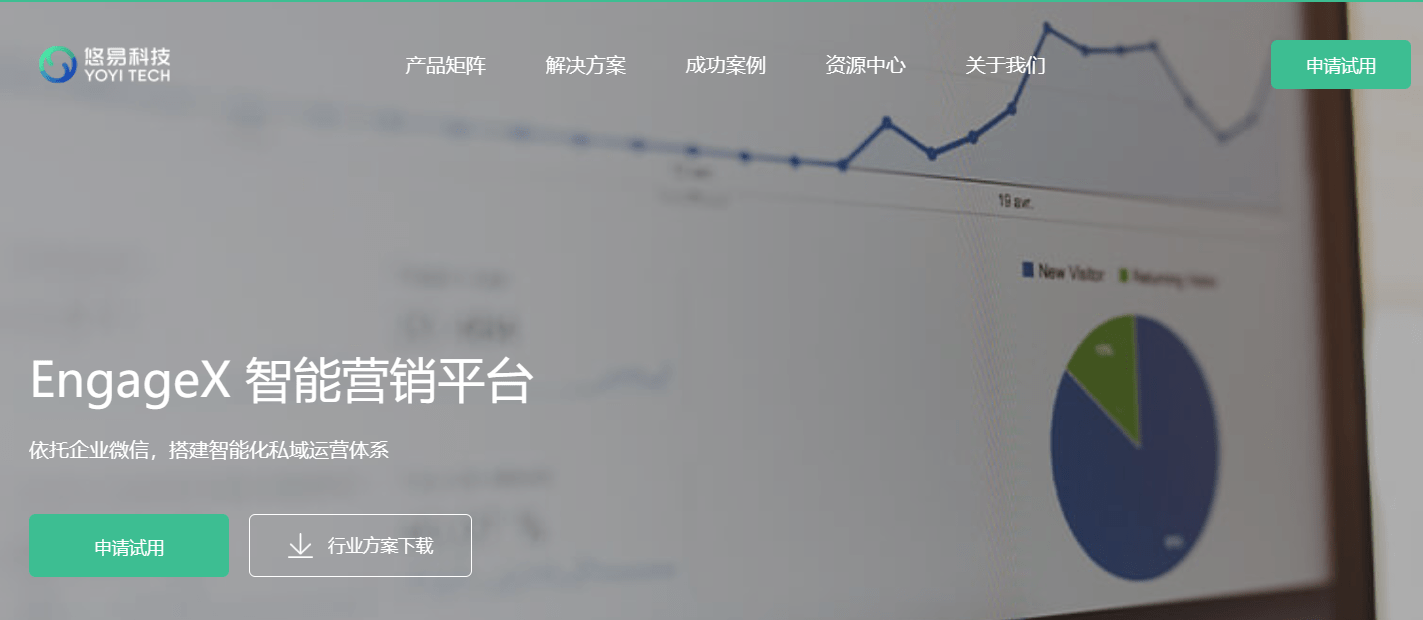Screen dimensions: 1423x620
Task: Open the 资源中心 menu
Action: click(x=865, y=66)
